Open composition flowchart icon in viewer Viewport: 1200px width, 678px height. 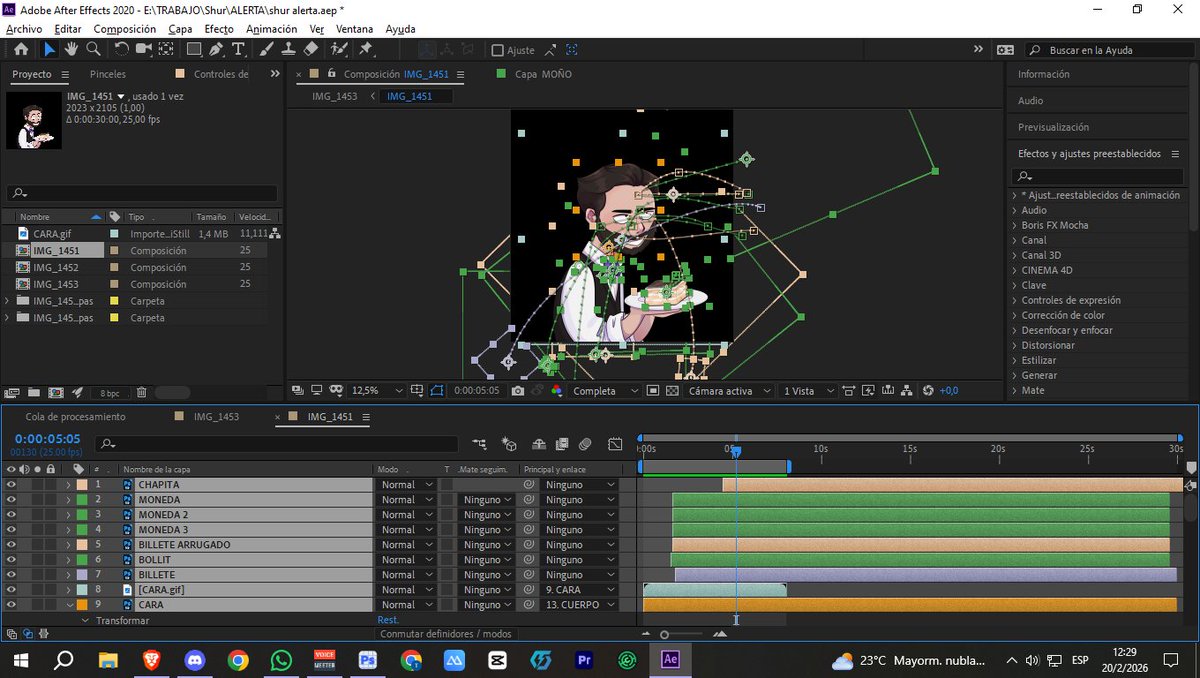click(906, 391)
